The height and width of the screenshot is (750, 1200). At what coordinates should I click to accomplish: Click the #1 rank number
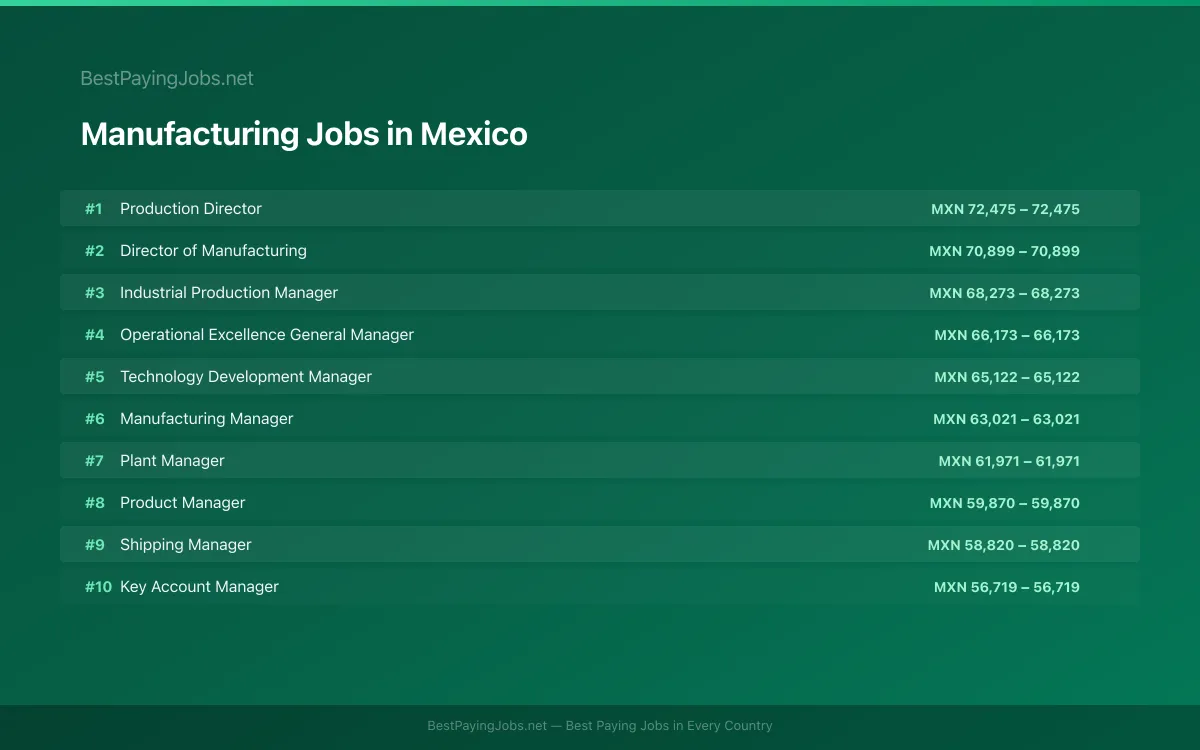(94, 209)
